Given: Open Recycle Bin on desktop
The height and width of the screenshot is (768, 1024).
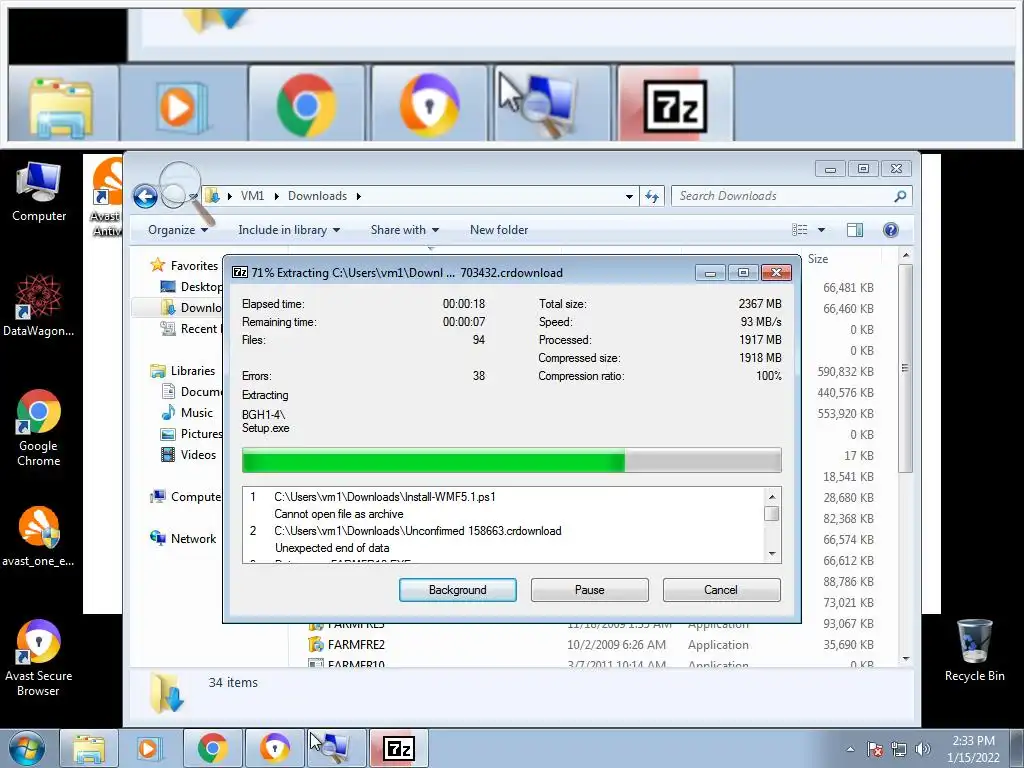Looking at the screenshot, I should [x=974, y=650].
